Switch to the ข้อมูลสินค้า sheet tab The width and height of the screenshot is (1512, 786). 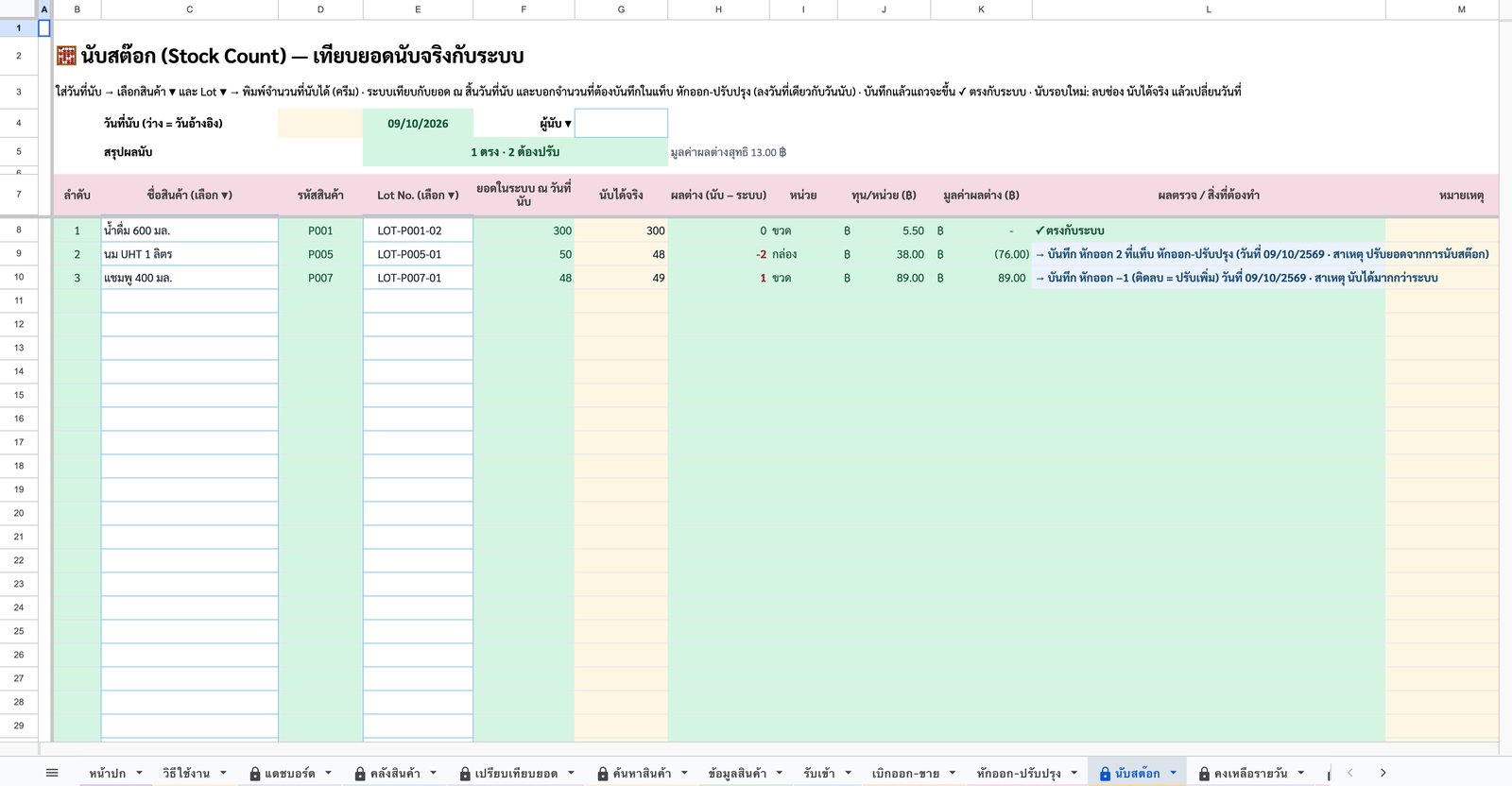pos(737,773)
